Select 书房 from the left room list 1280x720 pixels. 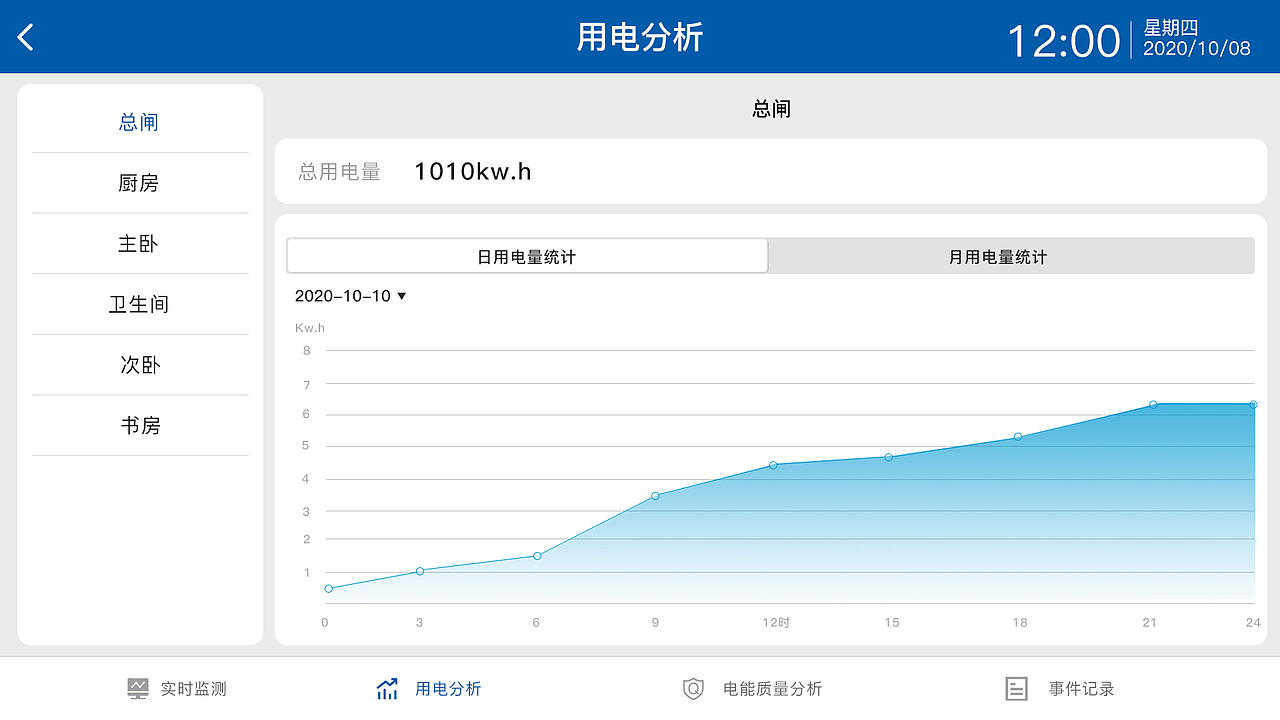[x=139, y=425]
